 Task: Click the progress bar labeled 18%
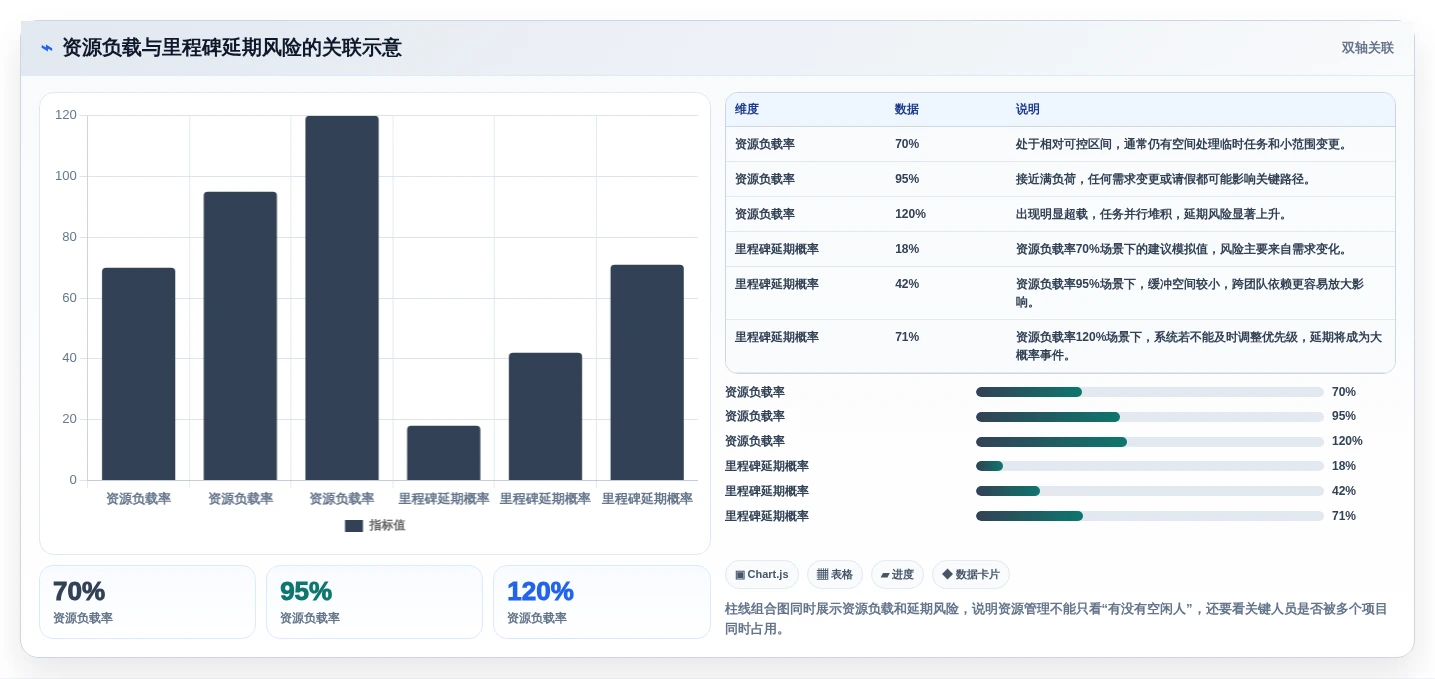pyautogui.click(x=1150, y=466)
